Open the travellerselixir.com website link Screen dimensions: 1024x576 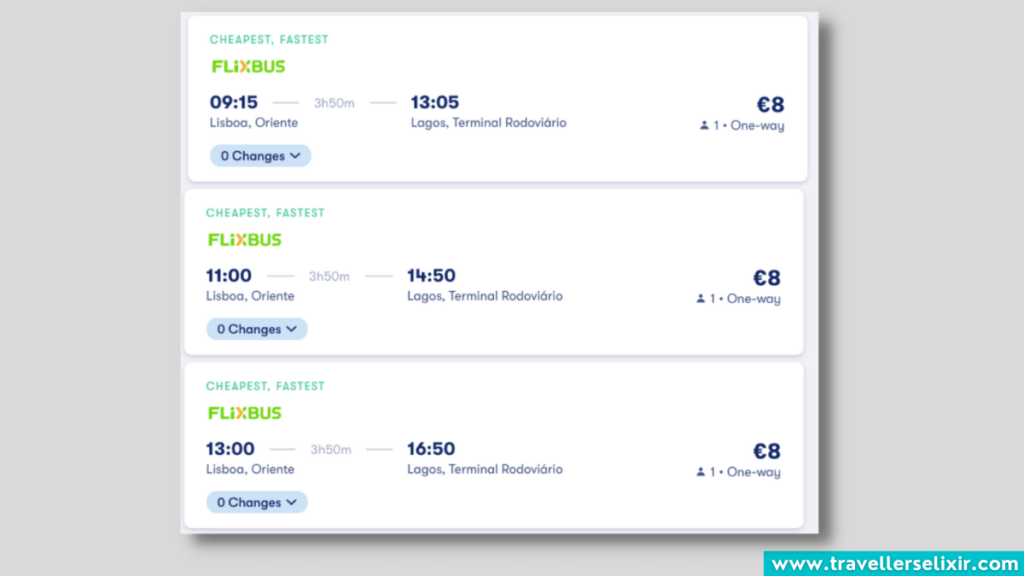tap(893, 564)
